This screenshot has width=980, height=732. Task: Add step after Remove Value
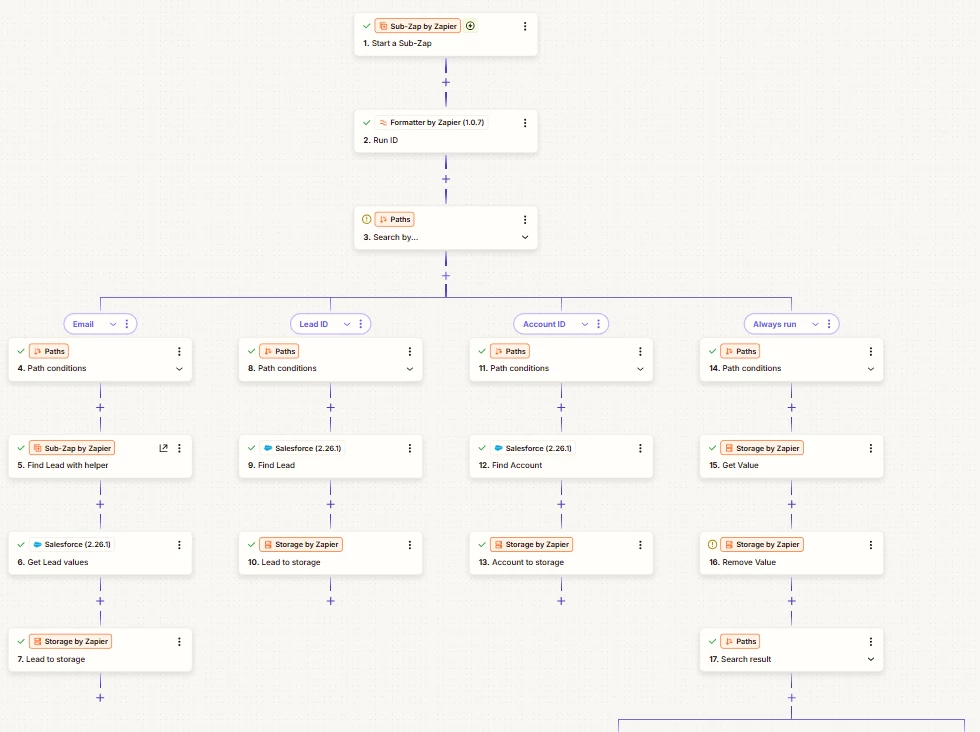[x=791, y=601]
